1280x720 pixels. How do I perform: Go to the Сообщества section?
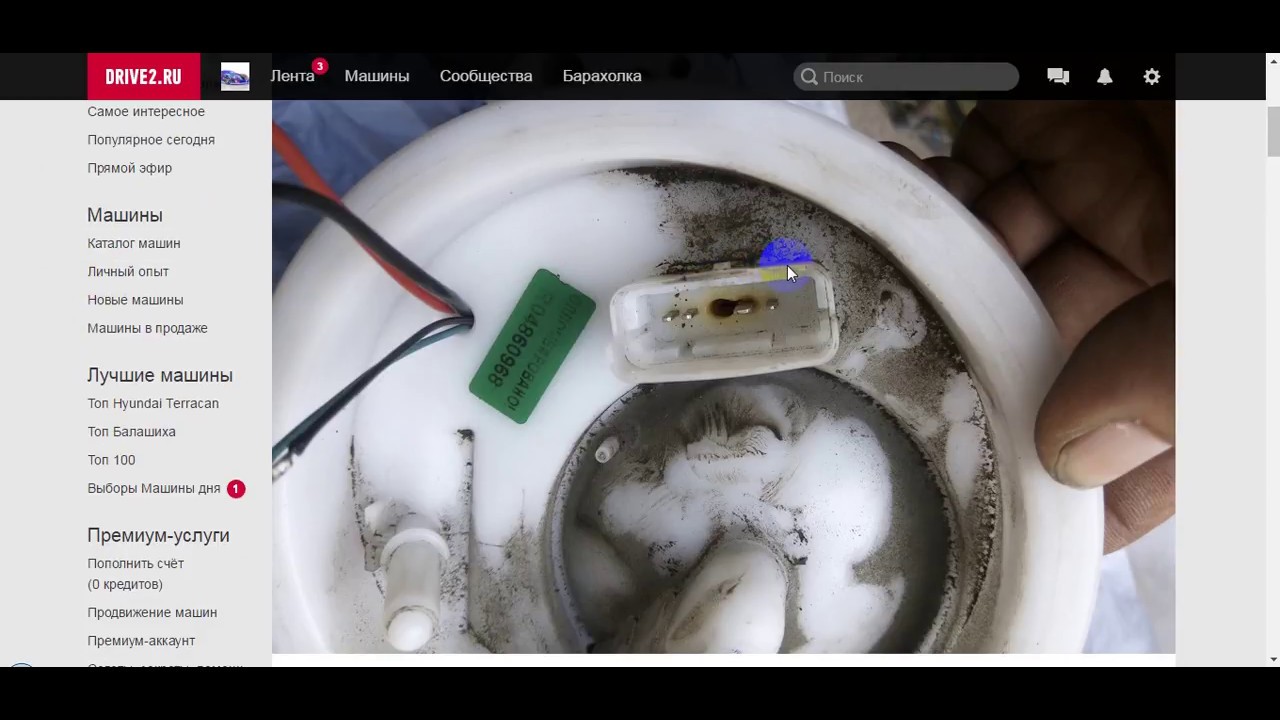tap(486, 76)
